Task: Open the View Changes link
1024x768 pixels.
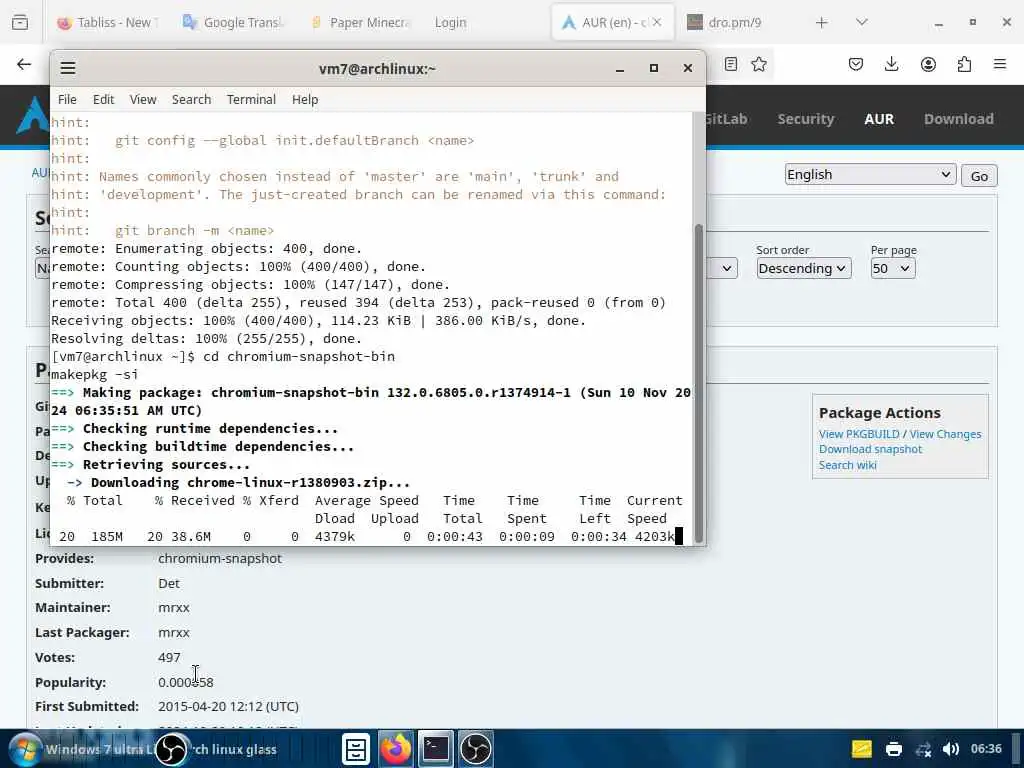Action: click(x=945, y=434)
